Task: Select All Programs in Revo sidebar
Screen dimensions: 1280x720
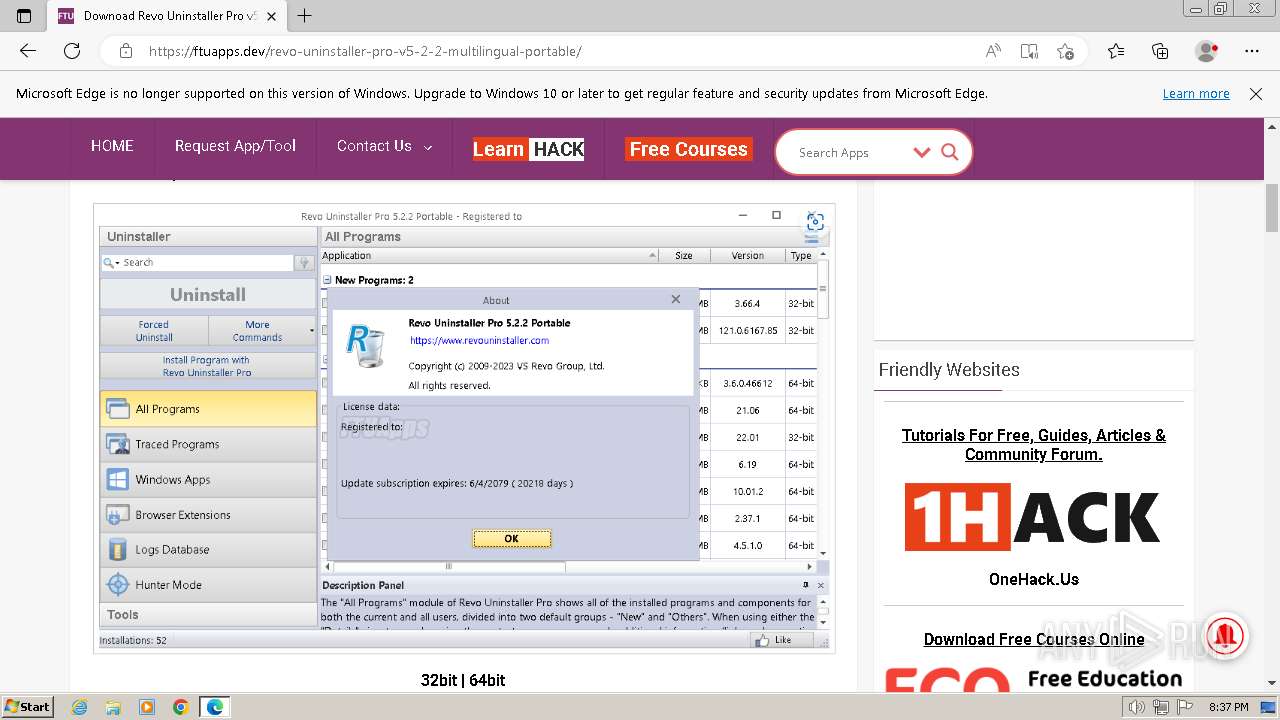Action: [208, 409]
